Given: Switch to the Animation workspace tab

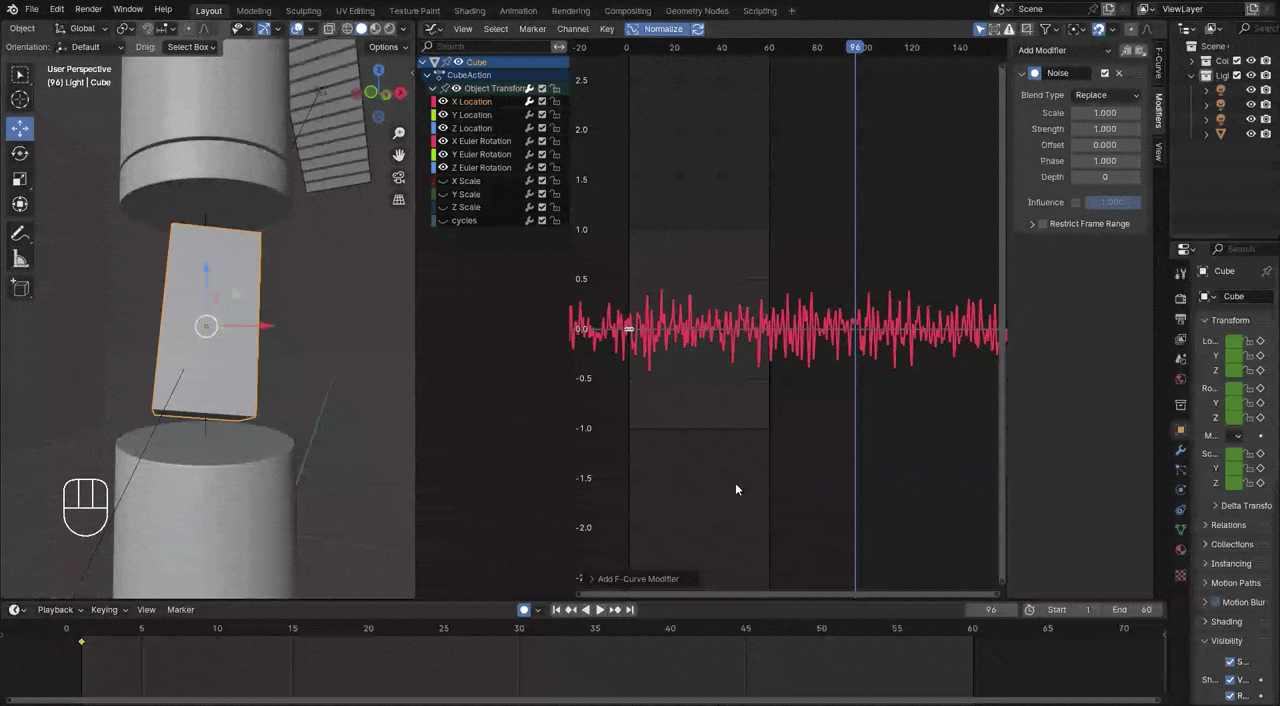Looking at the screenshot, I should coord(518,11).
